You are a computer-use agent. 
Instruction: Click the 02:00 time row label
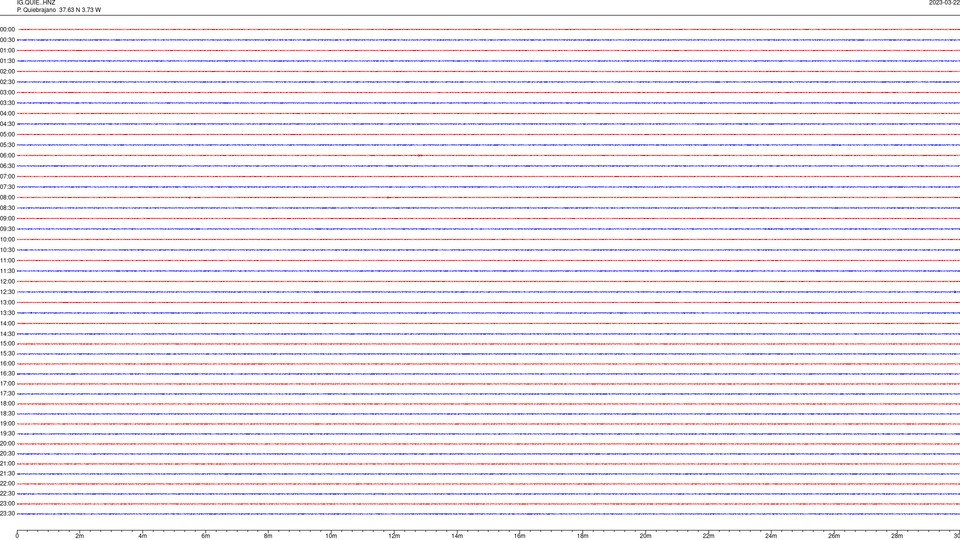[x=7, y=72]
